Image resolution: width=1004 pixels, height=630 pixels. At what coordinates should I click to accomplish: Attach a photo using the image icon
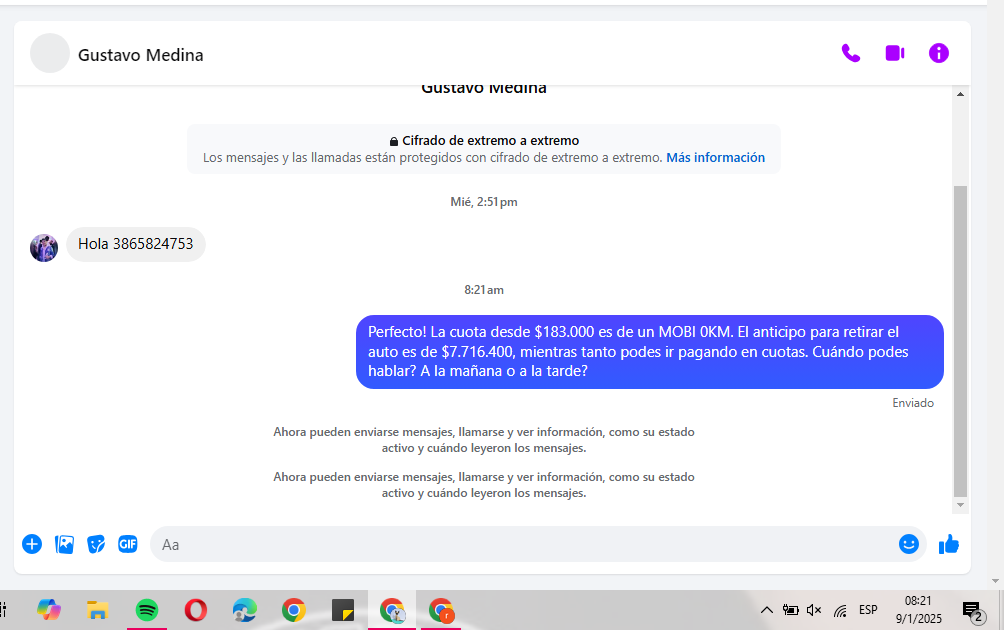pyautogui.click(x=64, y=544)
